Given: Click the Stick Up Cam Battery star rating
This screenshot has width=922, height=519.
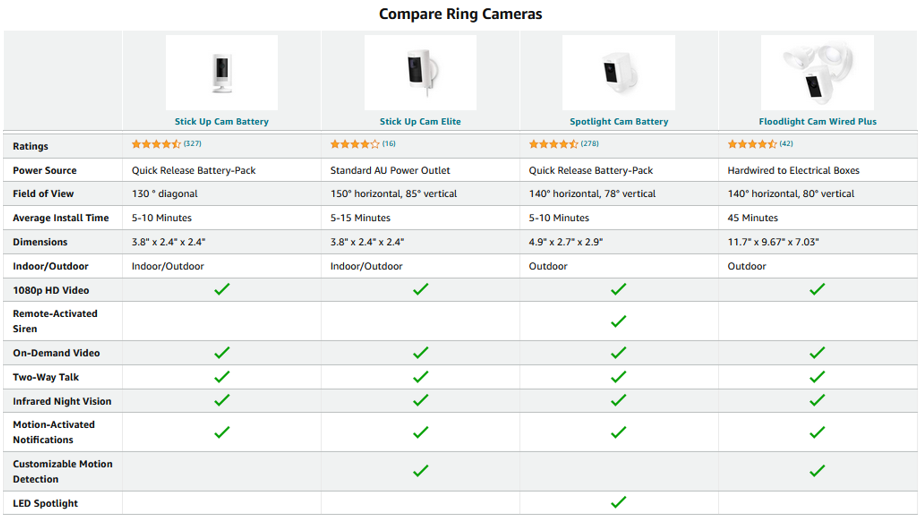Looking at the screenshot, I should point(156,144).
